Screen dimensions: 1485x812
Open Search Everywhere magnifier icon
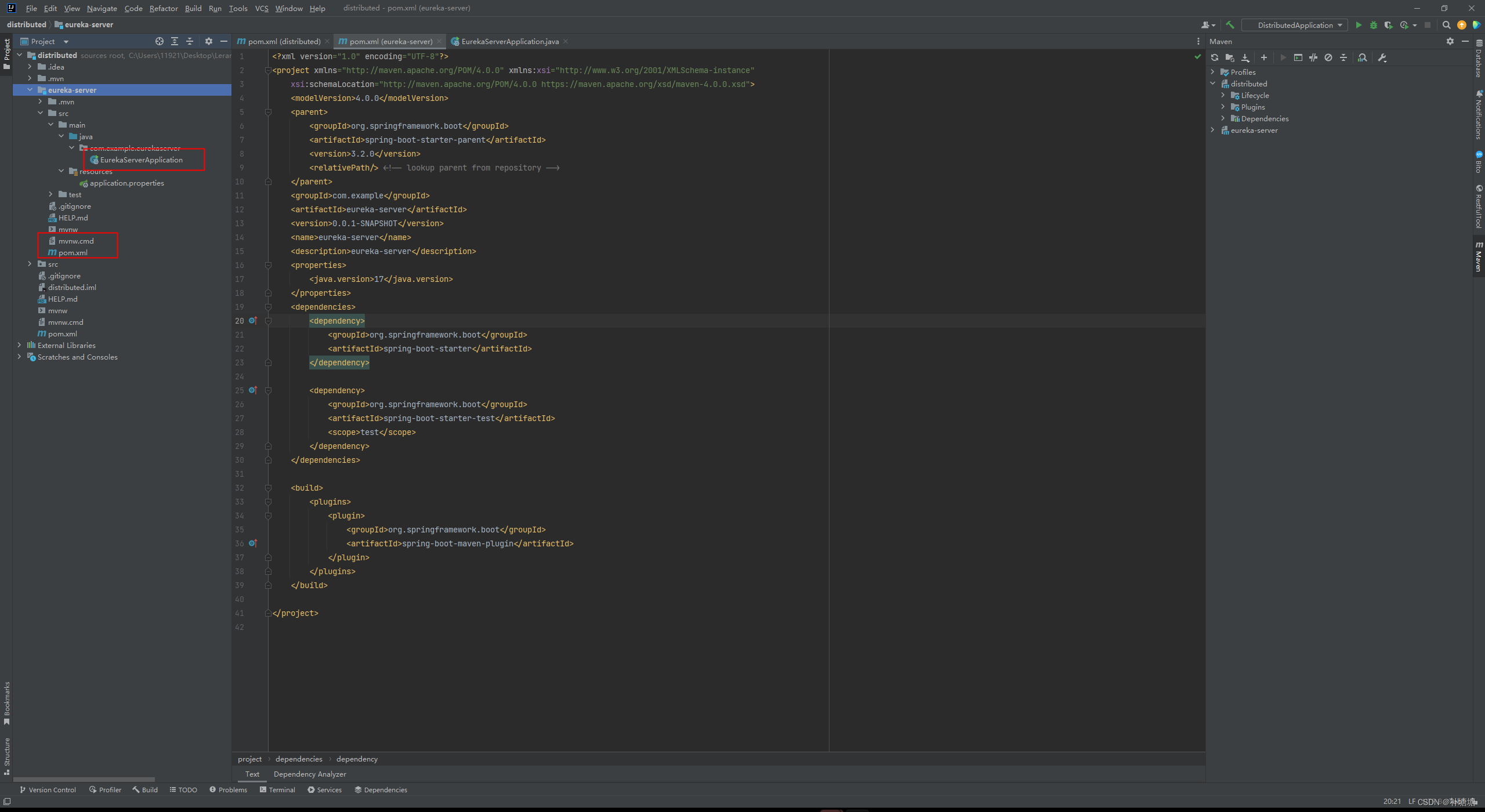1447,25
